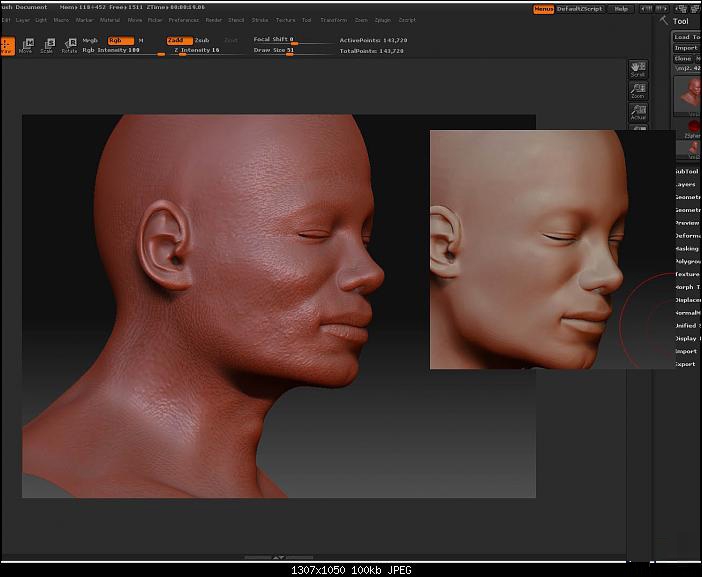Select the large head tool thumbnail
702x577 pixels.
point(687,96)
